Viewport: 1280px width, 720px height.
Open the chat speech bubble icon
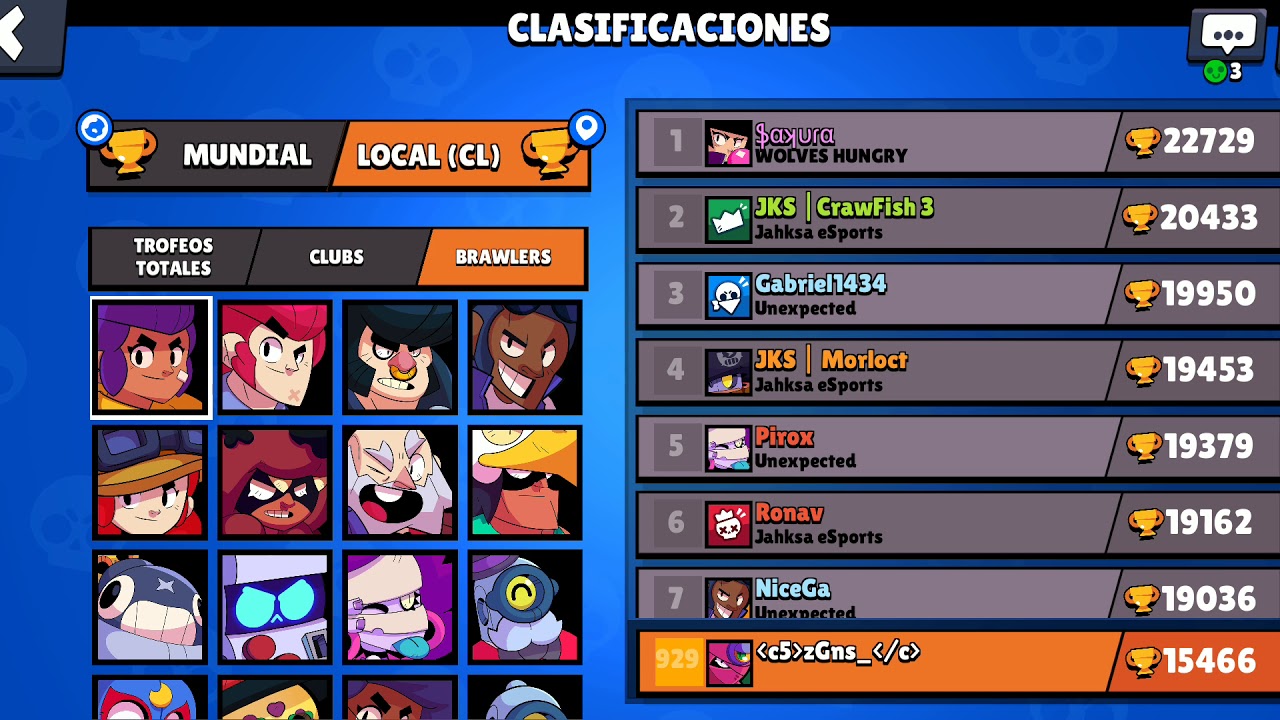coord(1227,37)
